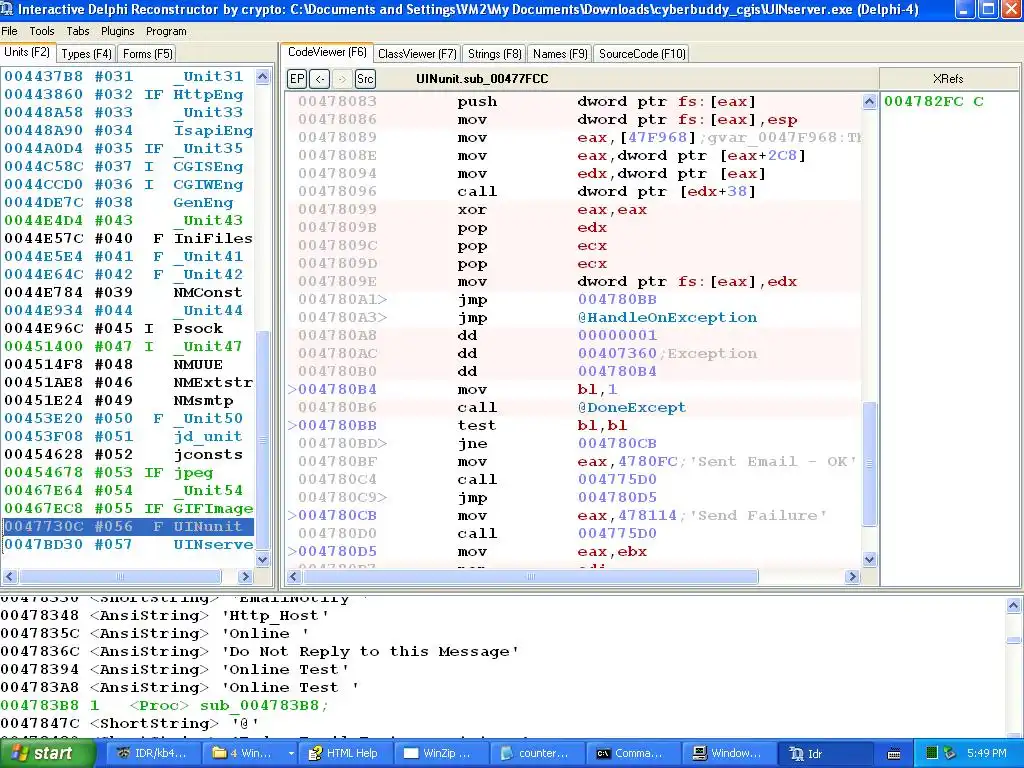Click the code viewer scroll down arrow
The image size is (1024, 768).
tap(869, 559)
